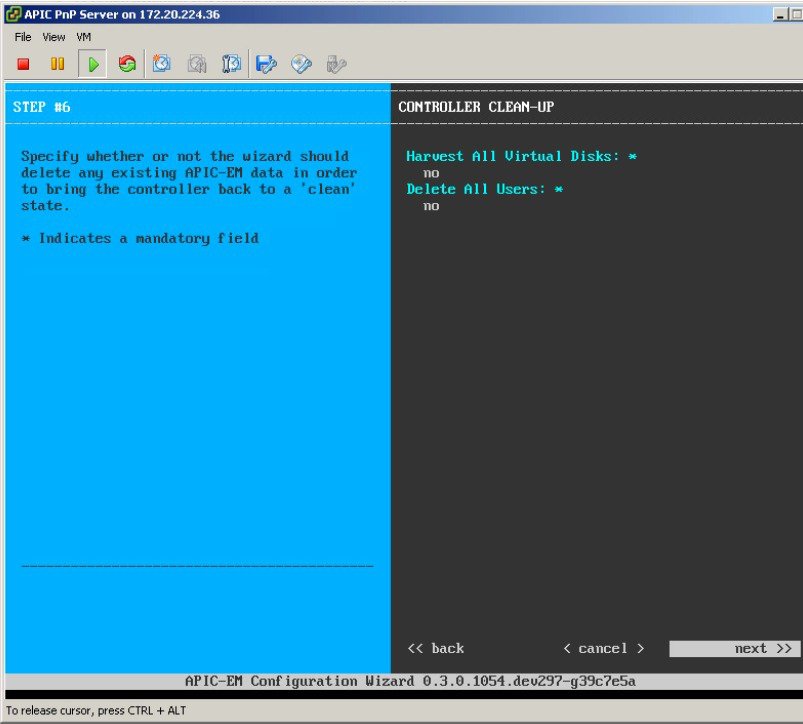Click the grayed USB device connection icon

tap(336, 64)
